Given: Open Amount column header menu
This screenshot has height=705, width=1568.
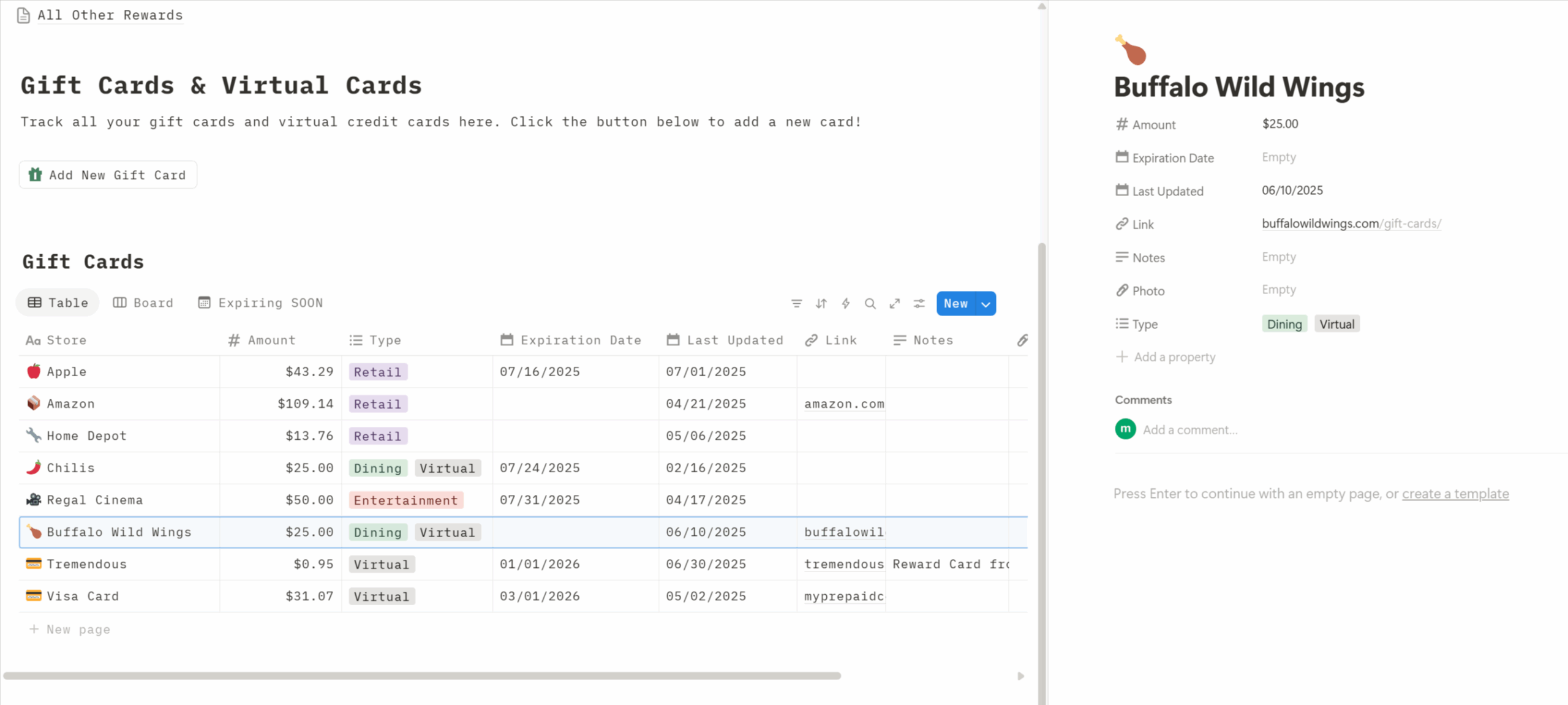Looking at the screenshot, I should [x=281, y=340].
